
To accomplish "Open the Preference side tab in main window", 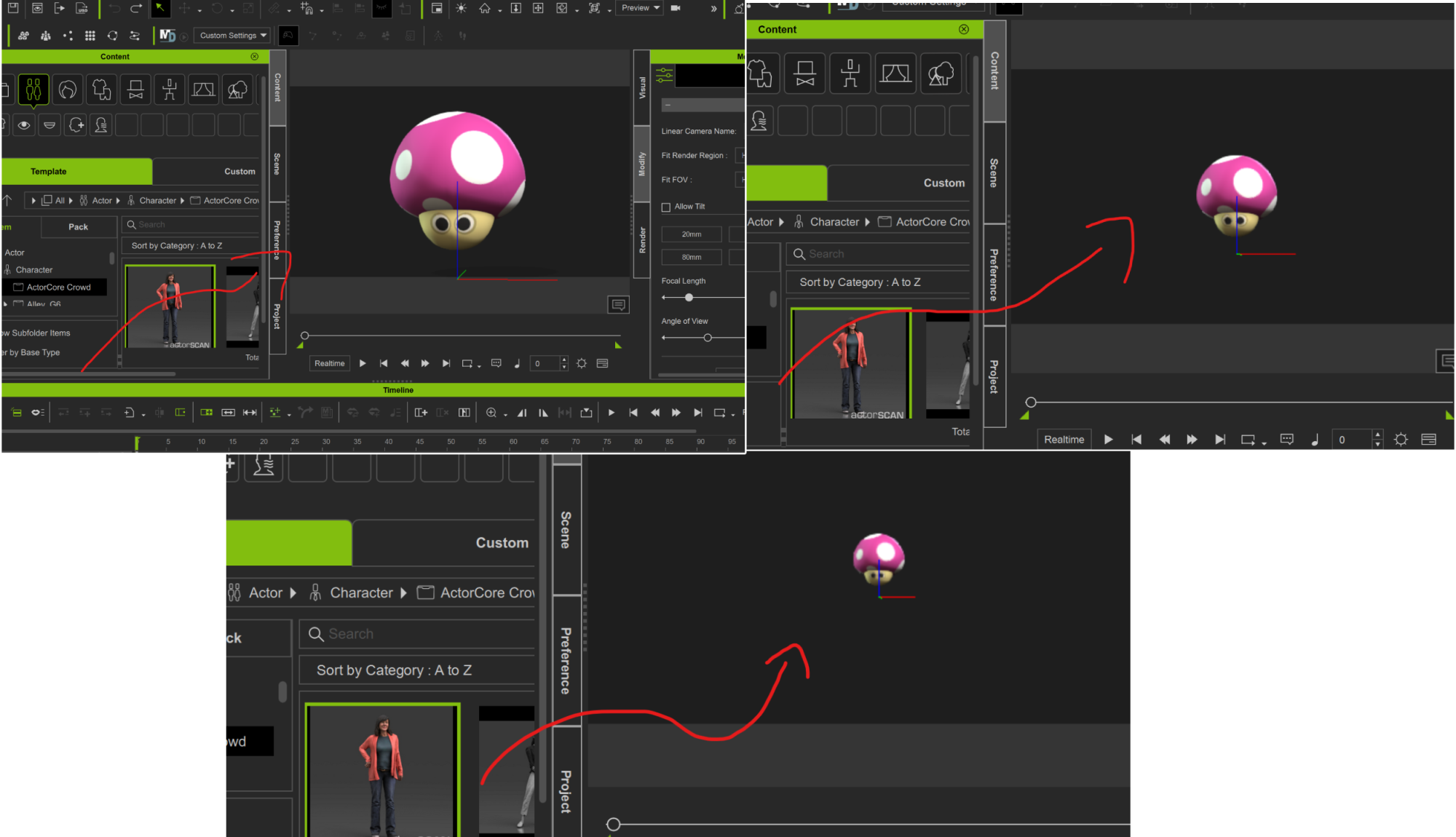I will [277, 239].
